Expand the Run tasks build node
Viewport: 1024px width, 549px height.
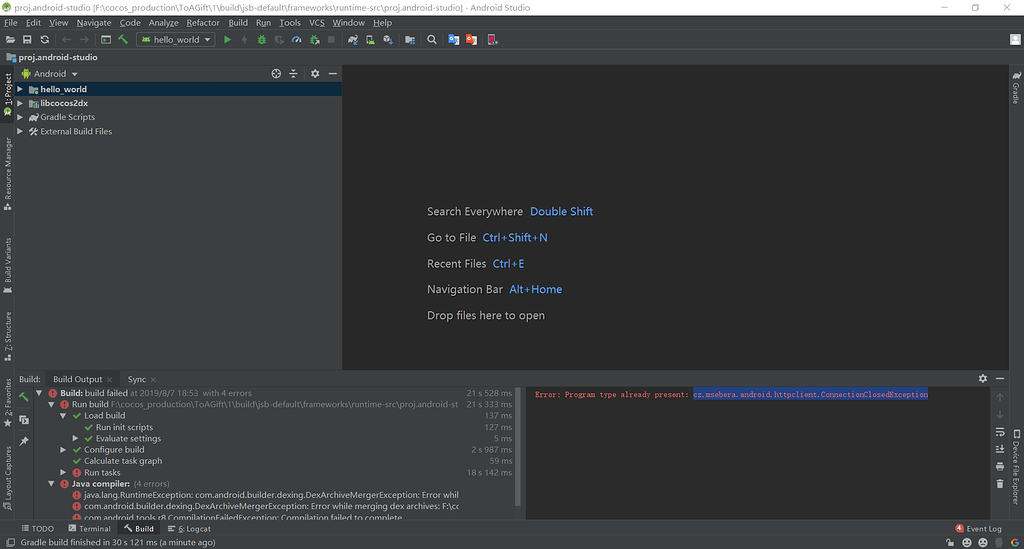click(x=64, y=472)
